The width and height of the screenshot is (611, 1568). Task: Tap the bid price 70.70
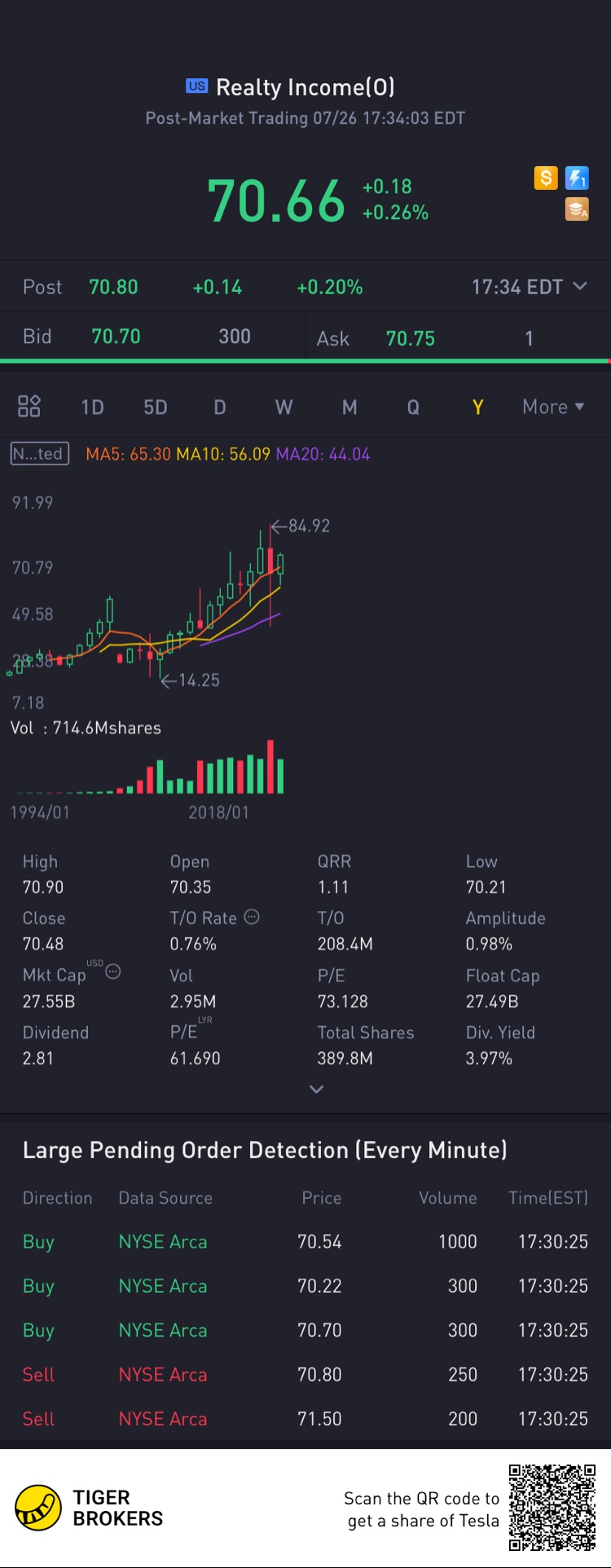pos(116,337)
